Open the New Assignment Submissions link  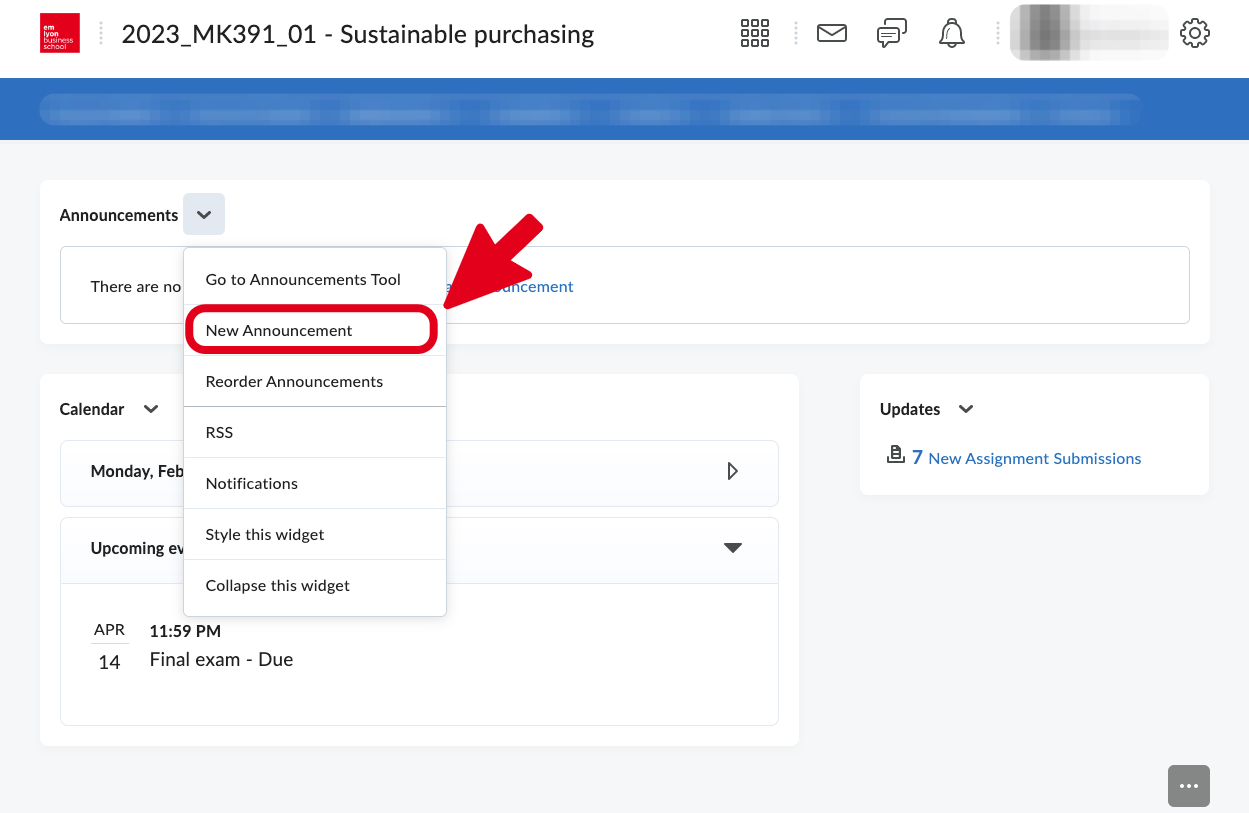coord(1034,458)
